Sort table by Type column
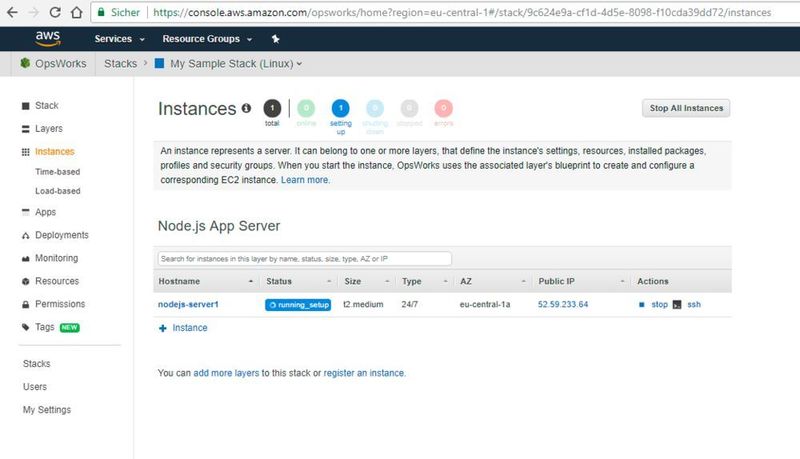800x459 pixels. click(x=424, y=281)
